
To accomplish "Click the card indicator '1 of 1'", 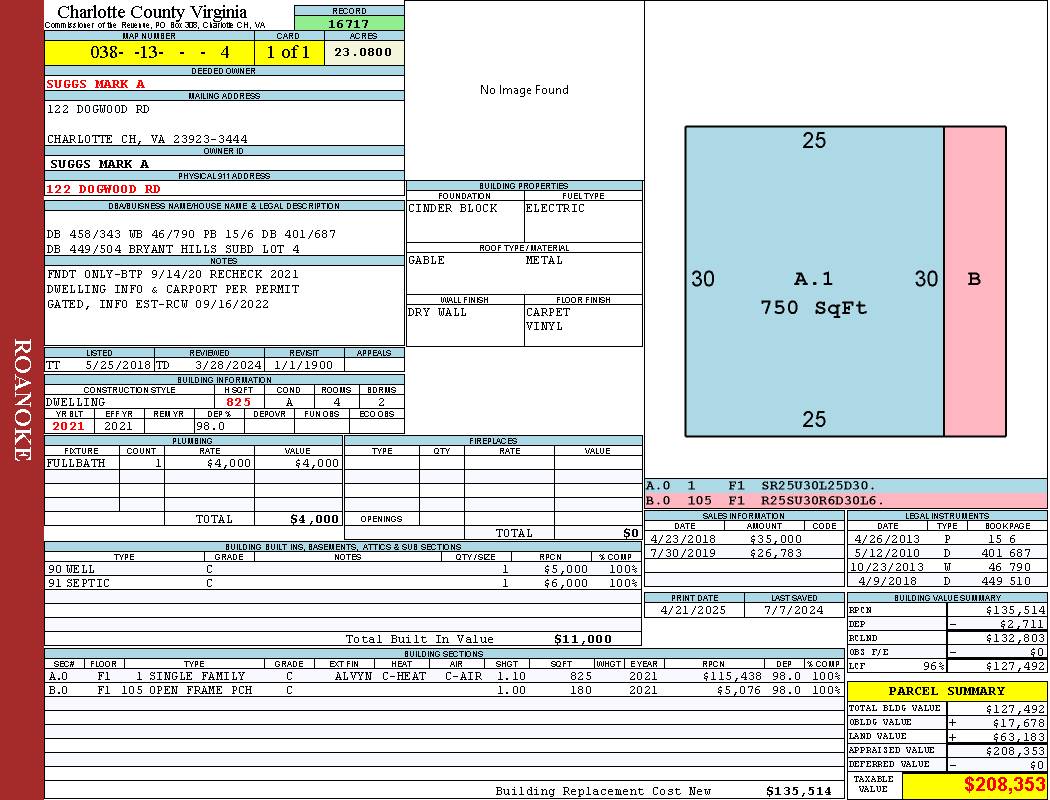I will pos(288,52).
